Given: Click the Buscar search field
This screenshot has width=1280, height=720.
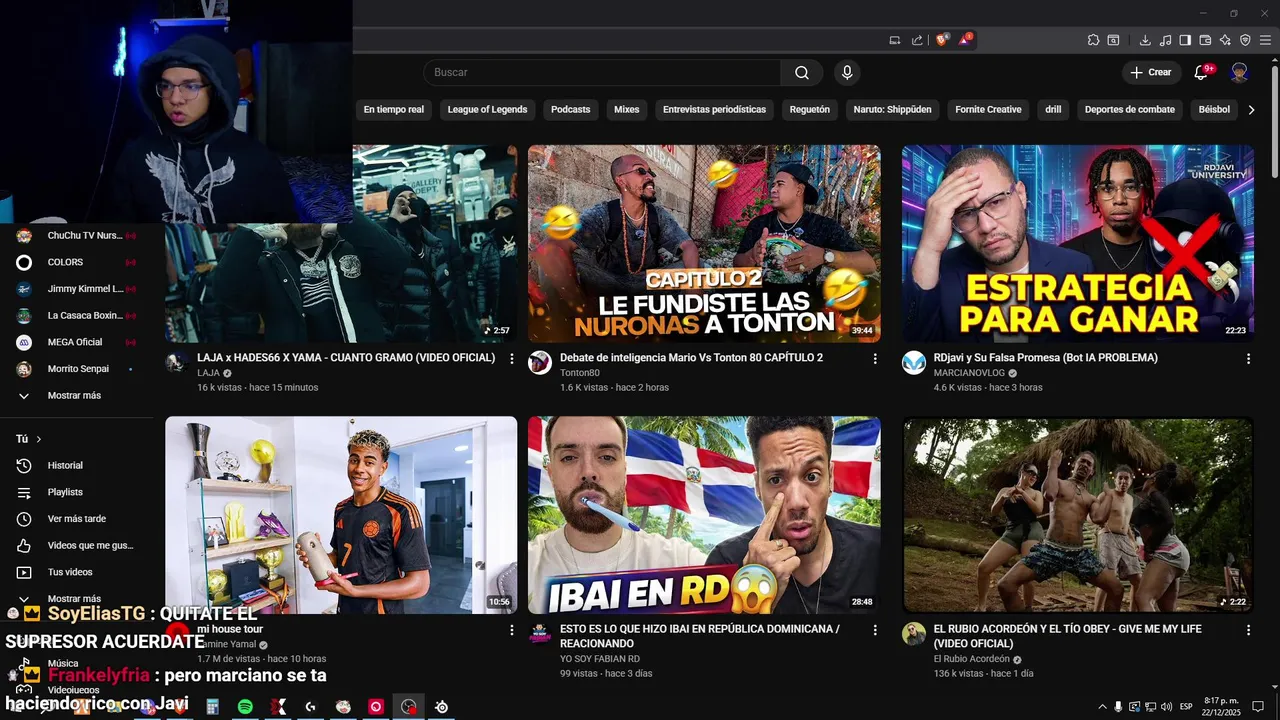Looking at the screenshot, I should click(602, 72).
